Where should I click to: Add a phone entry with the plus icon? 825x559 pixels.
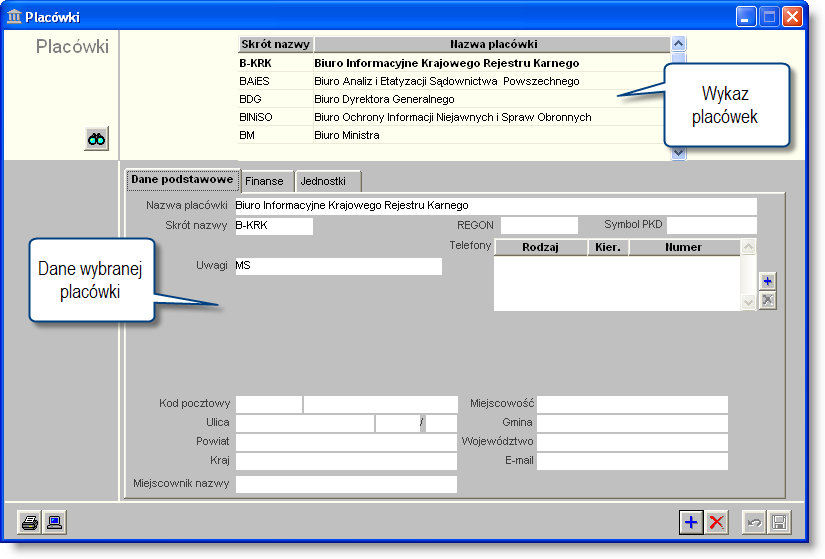coord(768,281)
